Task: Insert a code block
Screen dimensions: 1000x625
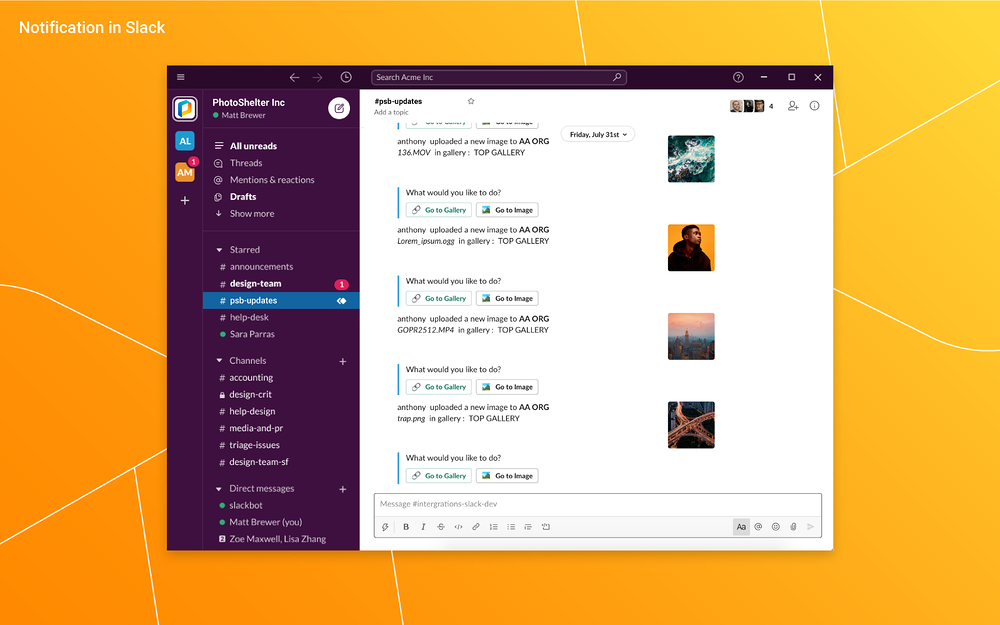Action: click(546, 527)
